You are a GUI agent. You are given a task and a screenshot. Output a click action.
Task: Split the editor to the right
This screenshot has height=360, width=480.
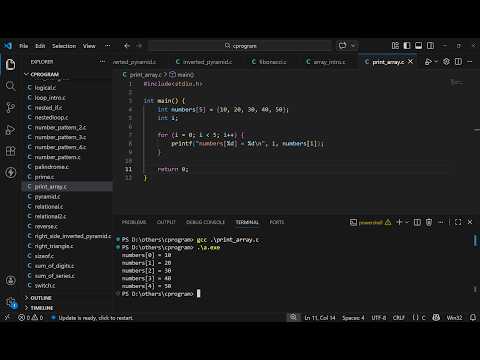pos(458,62)
